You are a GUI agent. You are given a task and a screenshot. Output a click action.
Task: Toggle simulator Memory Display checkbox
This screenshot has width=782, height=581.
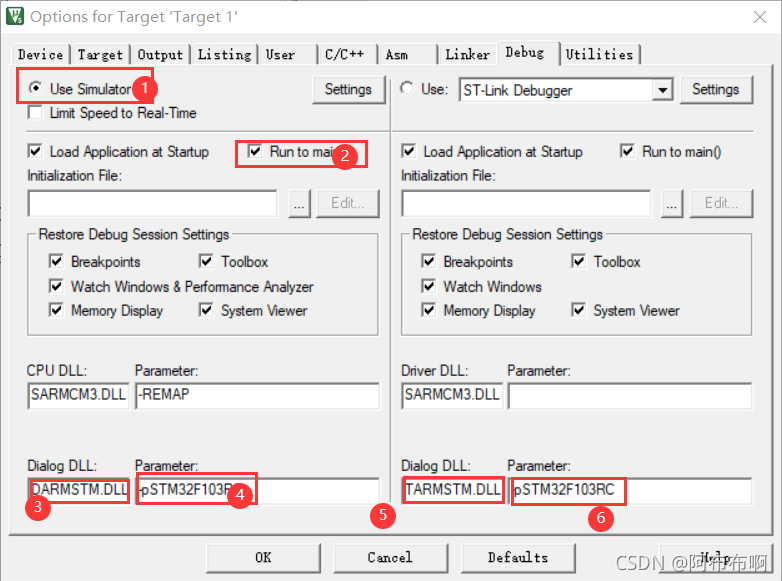[56, 310]
